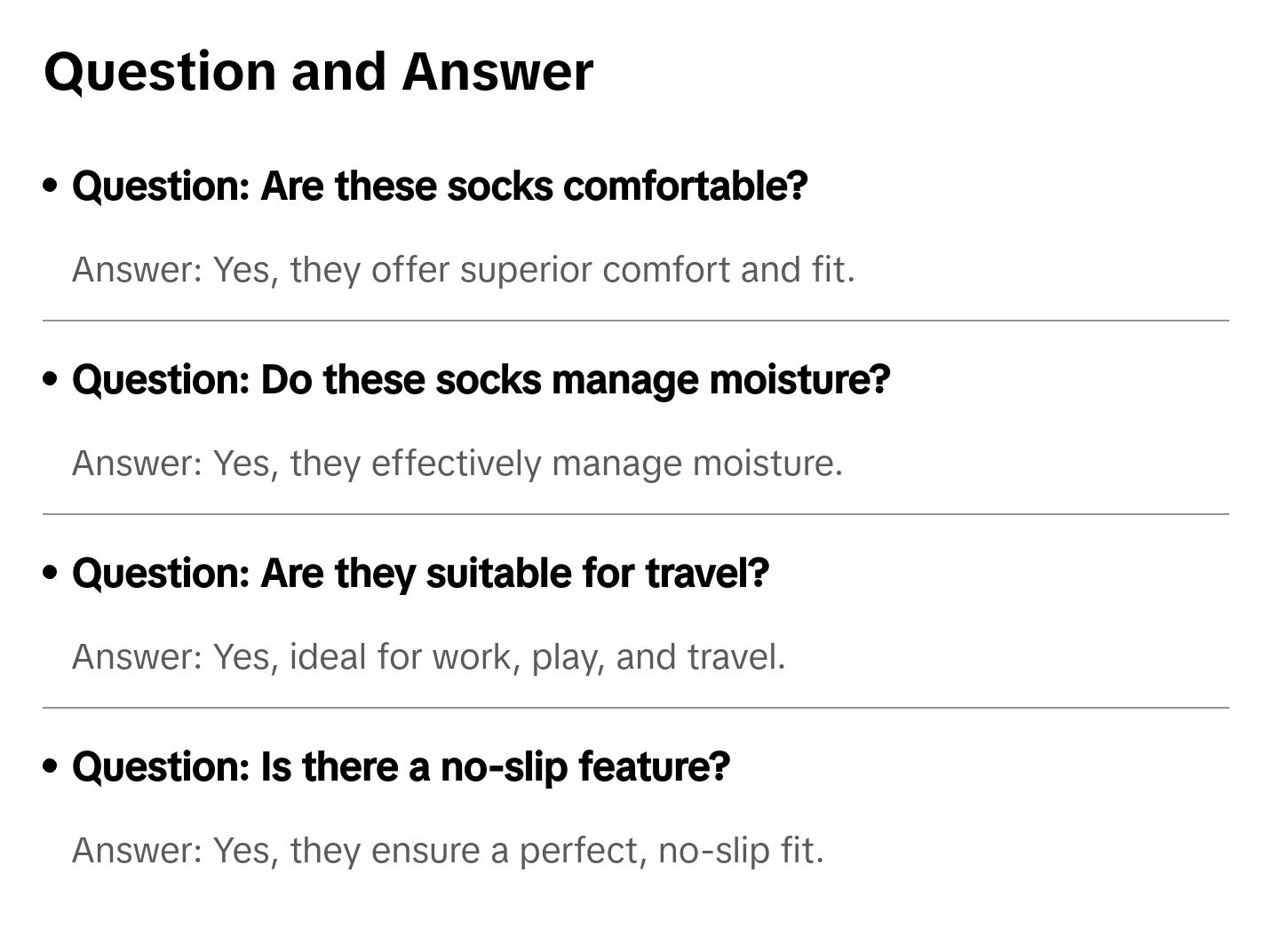Click the divider line below the comfort answer
The width and height of the screenshot is (1272, 952).
click(636, 321)
